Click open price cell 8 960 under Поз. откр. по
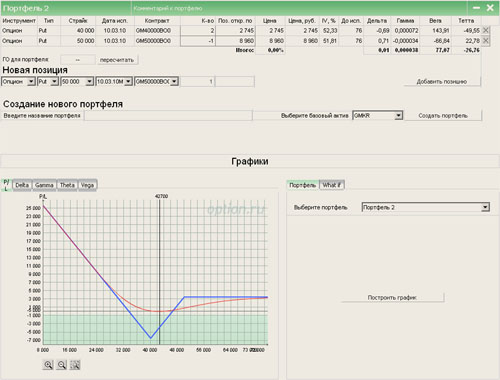This screenshot has height=380, width=500. [x=236, y=41]
